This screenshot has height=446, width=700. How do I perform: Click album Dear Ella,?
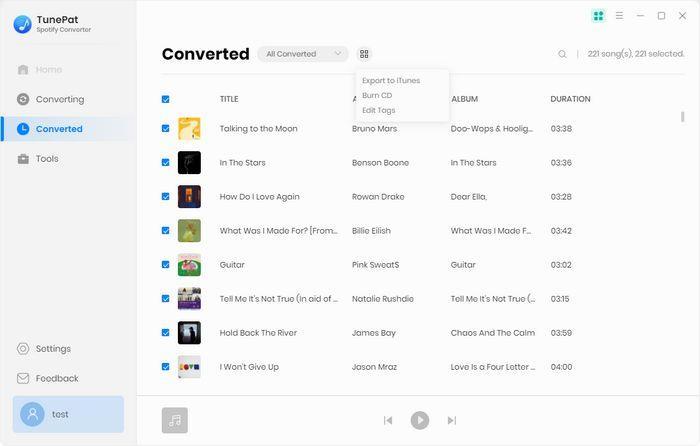tap(469, 196)
